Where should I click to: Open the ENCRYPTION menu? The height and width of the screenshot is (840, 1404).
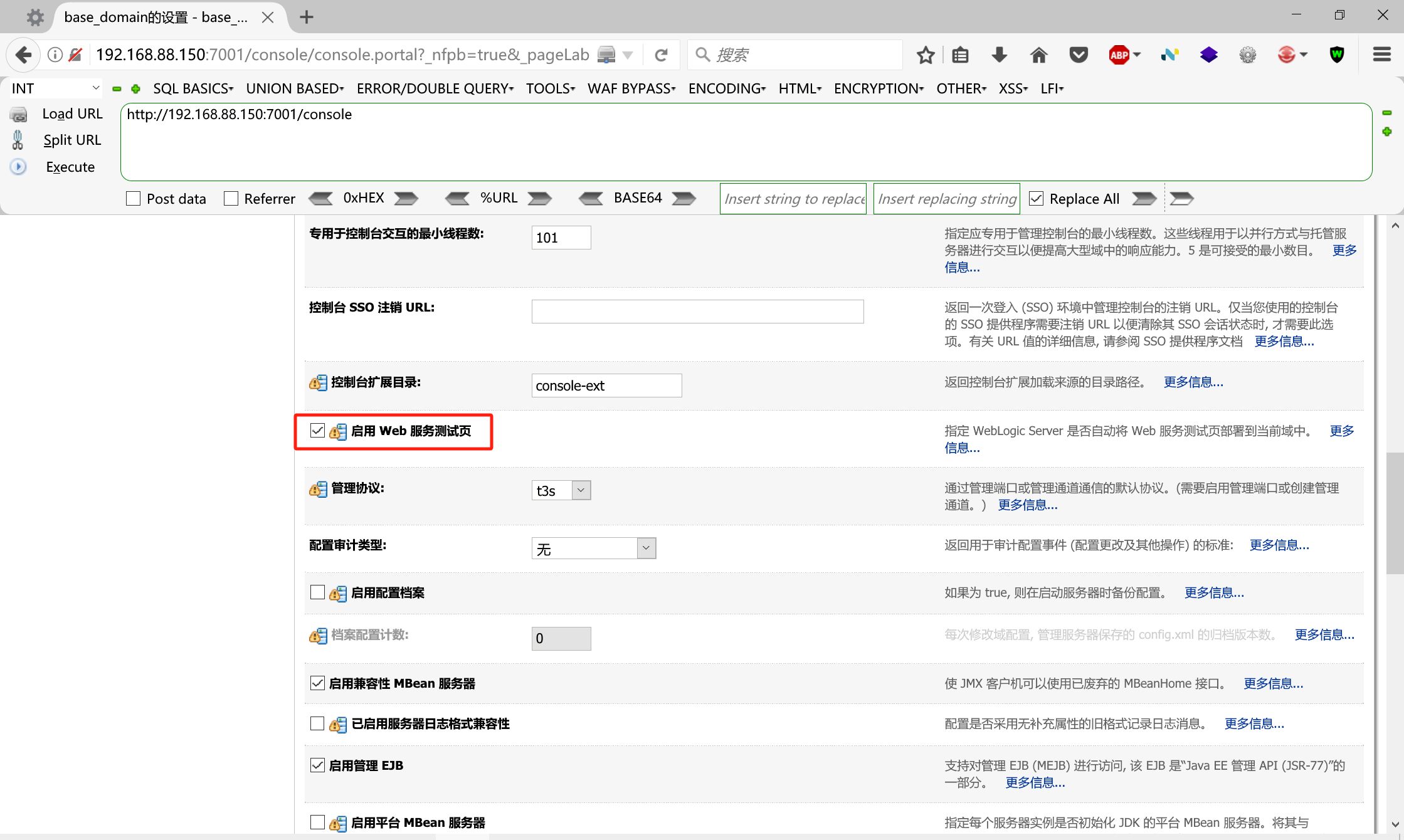[879, 88]
